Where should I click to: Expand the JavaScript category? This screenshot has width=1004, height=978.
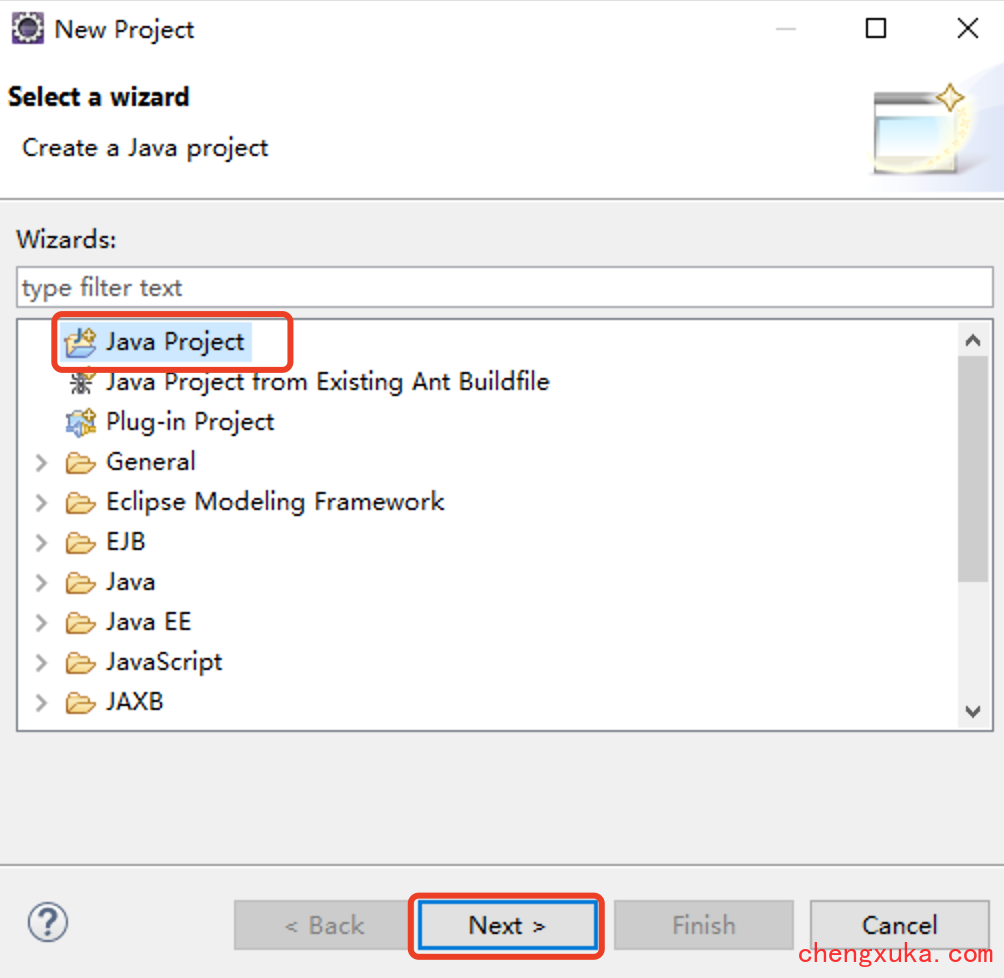[x=41, y=663]
